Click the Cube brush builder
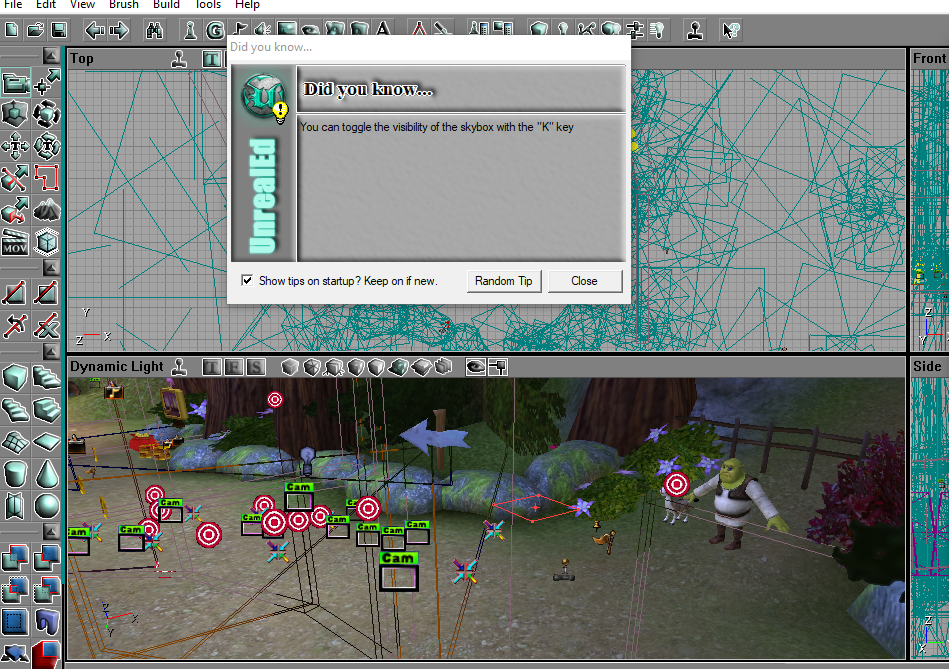The width and height of the screenshot is (949, 669). pos(15,378)
